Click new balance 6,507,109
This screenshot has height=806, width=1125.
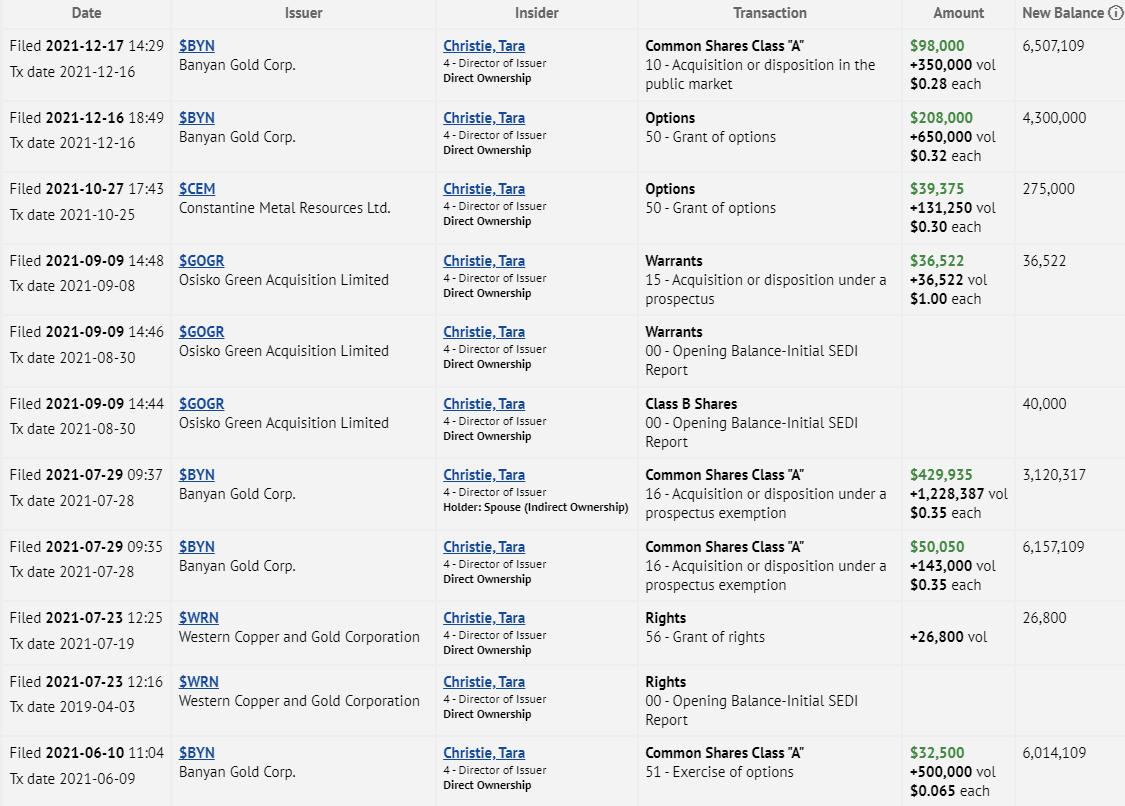point(1053,46)
